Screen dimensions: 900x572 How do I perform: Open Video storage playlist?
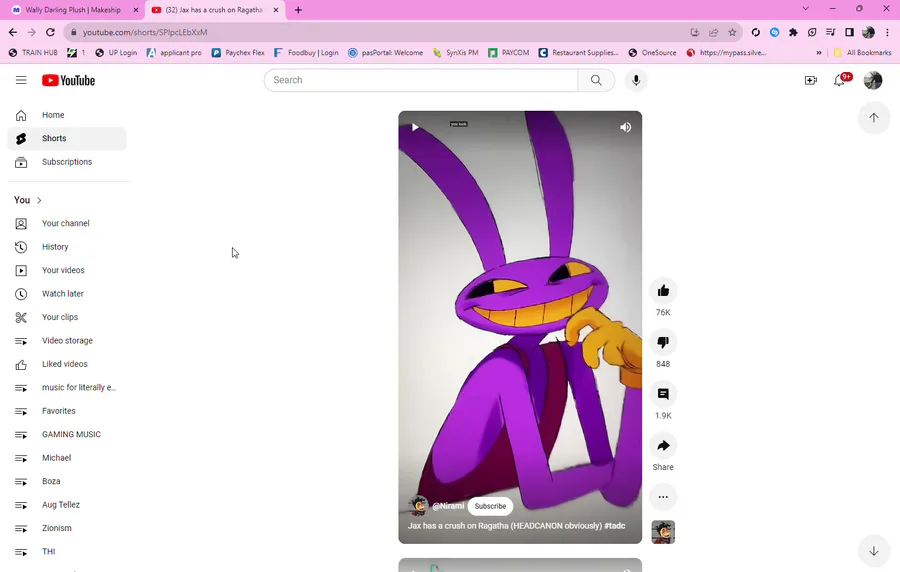67,341
